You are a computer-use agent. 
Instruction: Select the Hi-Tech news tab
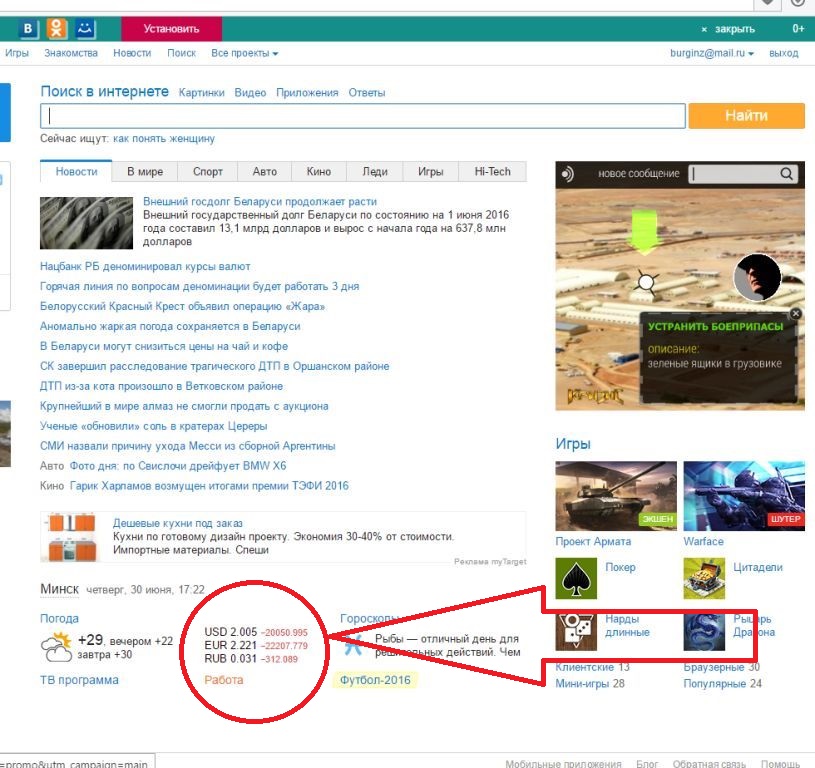pyautogui.click(x=492, y=171)
